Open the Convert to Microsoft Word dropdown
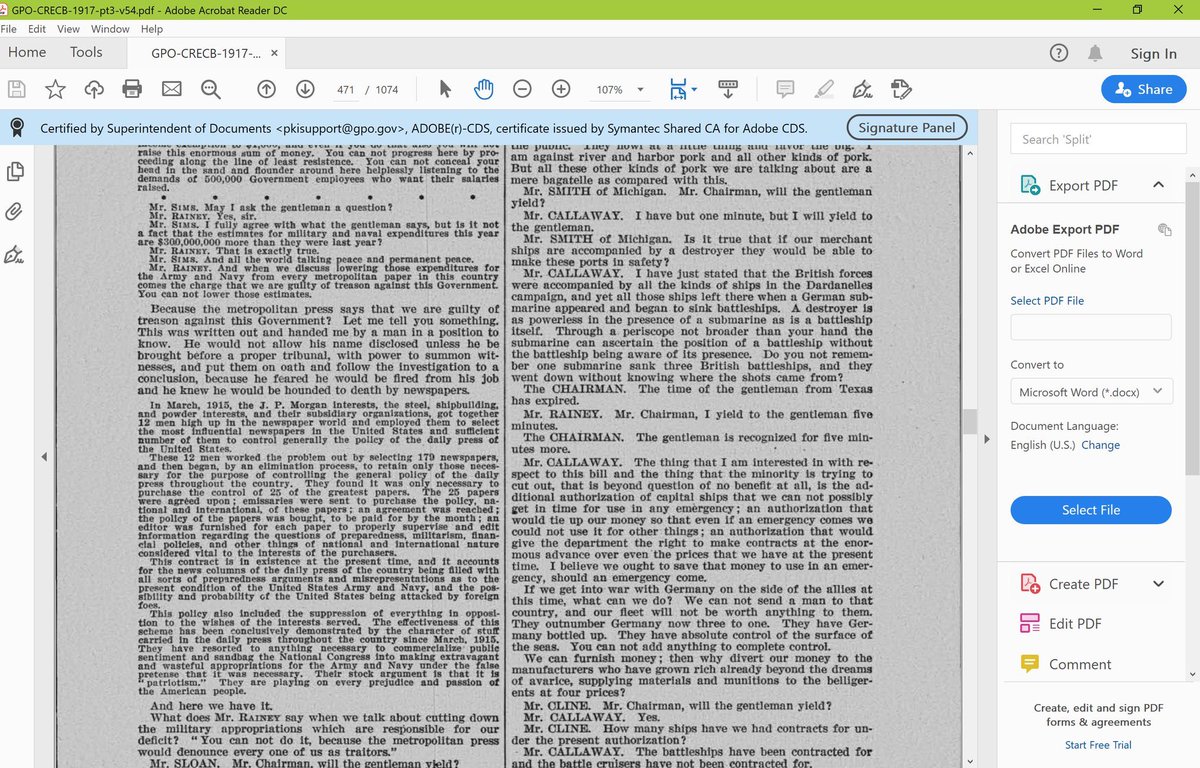Screen dimensions: 1200x768 pos(1090,392)
